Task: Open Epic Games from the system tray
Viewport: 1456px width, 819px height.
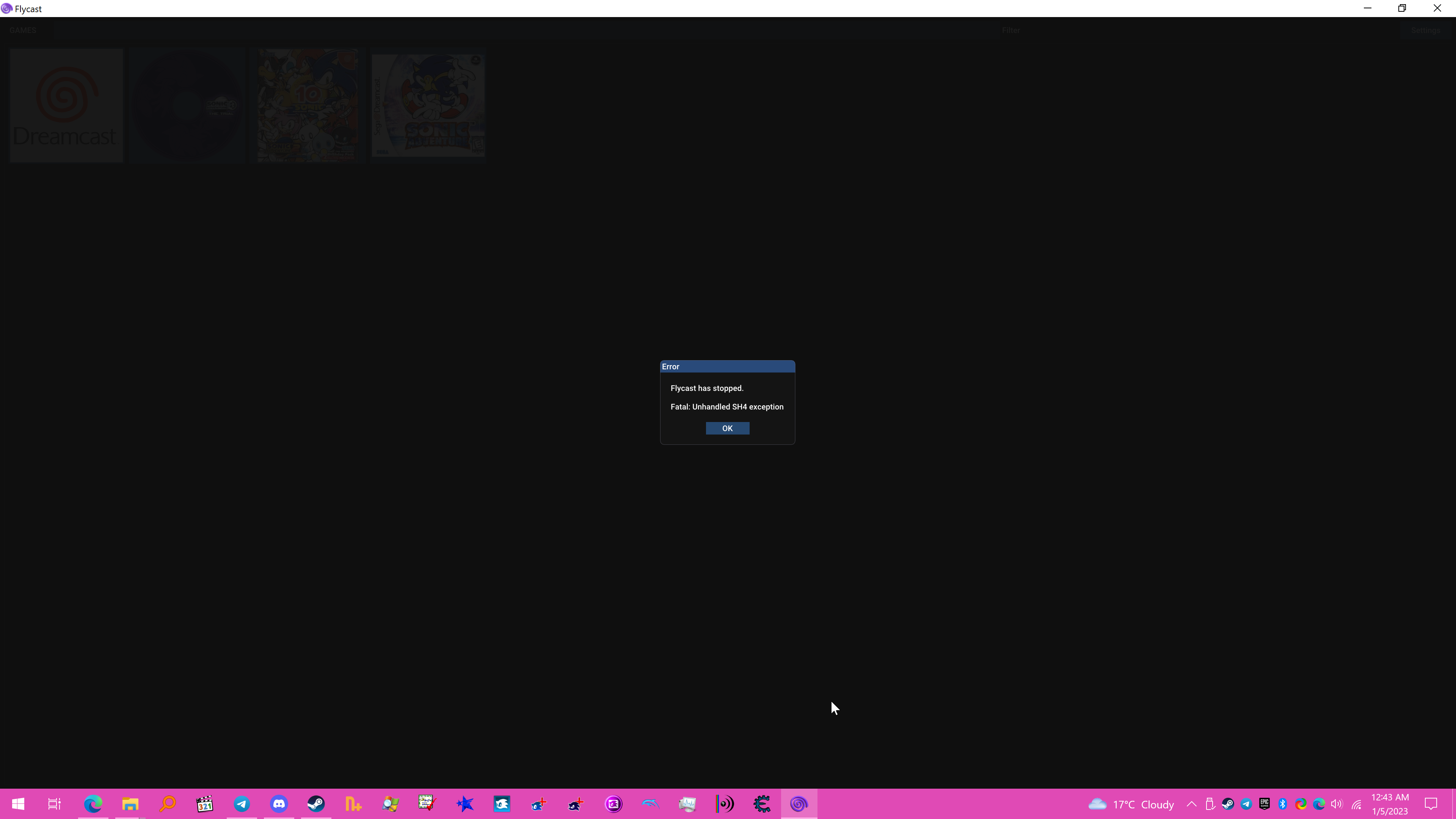Action: tap(1265, 804)
